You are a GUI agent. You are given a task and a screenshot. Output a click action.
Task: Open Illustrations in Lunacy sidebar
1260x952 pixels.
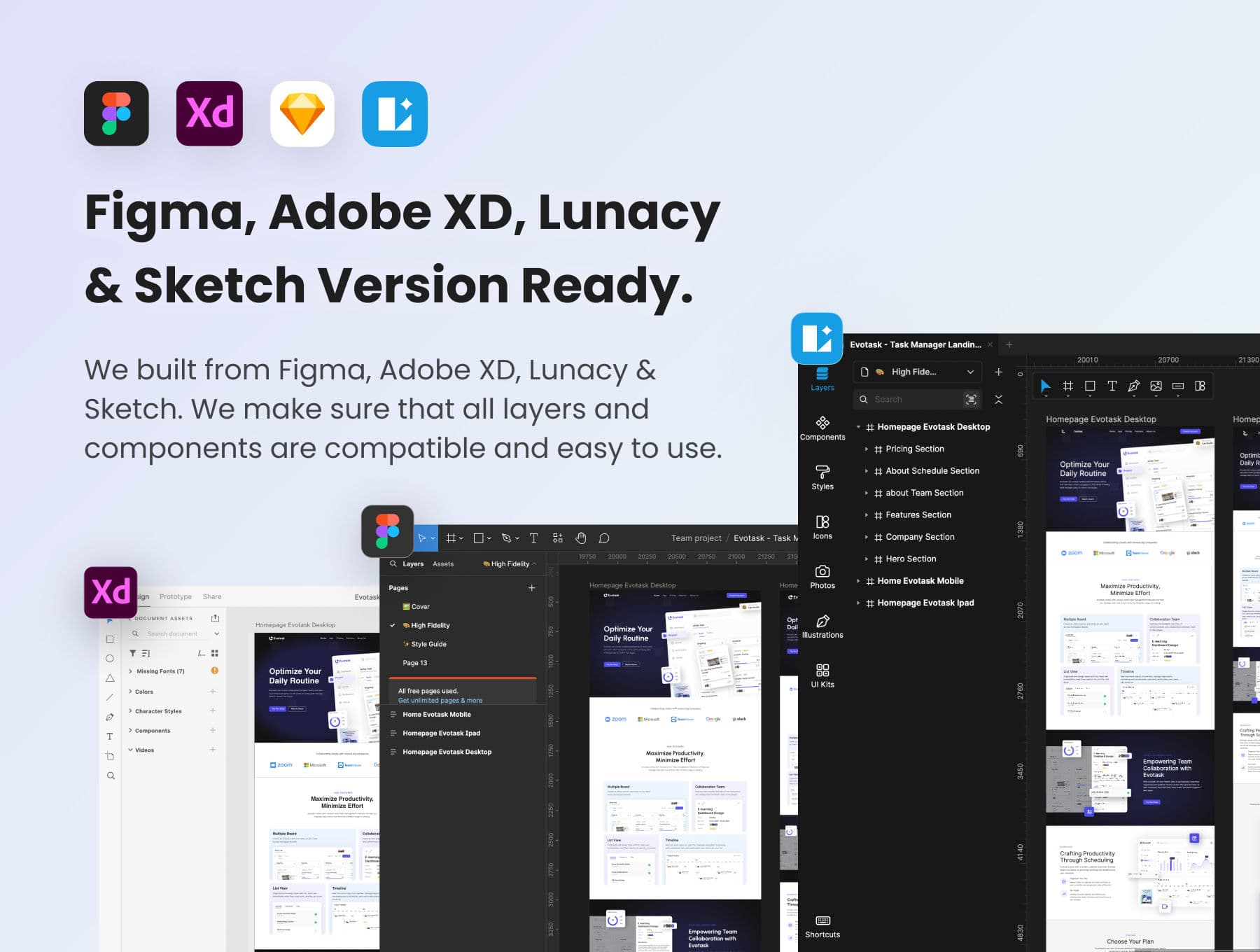pos(822,627)
